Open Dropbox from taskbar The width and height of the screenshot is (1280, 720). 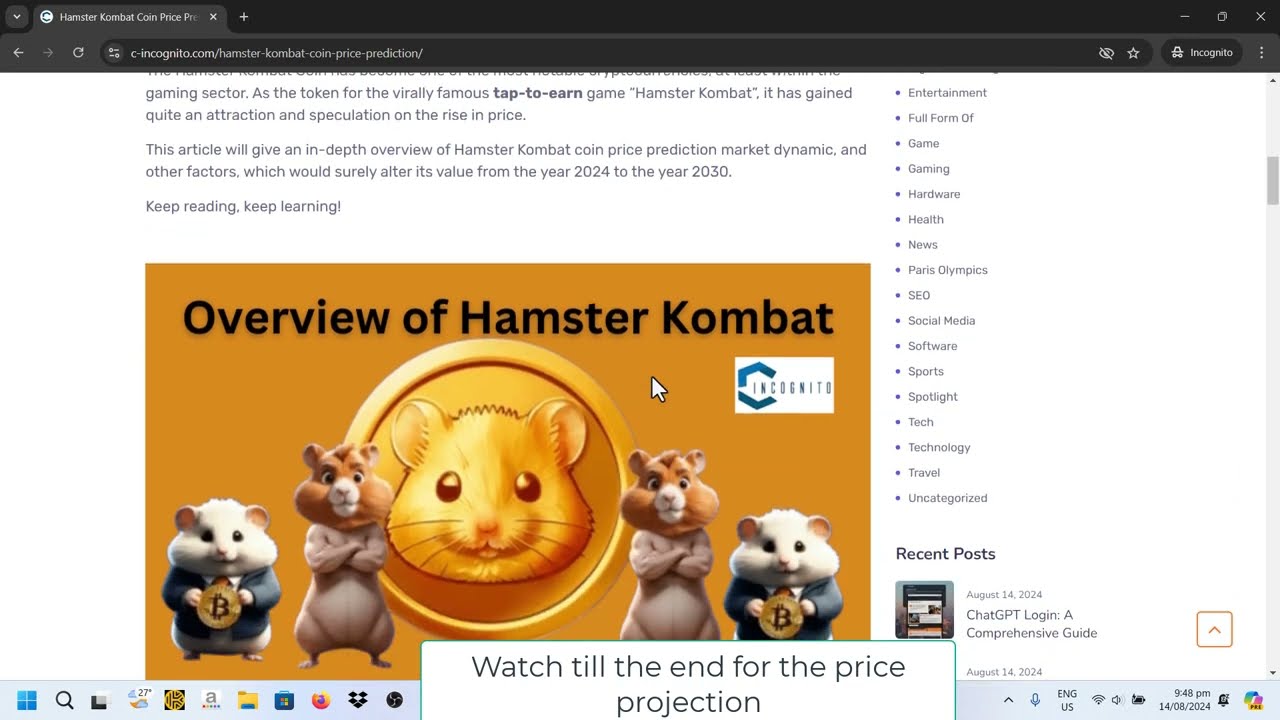pos(358,700)
